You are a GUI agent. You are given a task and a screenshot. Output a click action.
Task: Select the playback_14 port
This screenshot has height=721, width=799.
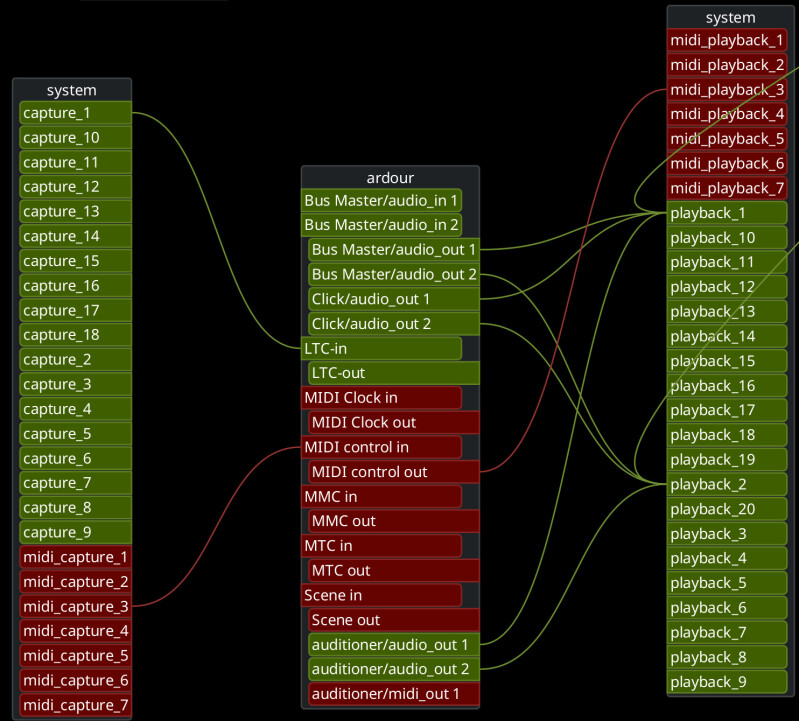tap(727, 336)
